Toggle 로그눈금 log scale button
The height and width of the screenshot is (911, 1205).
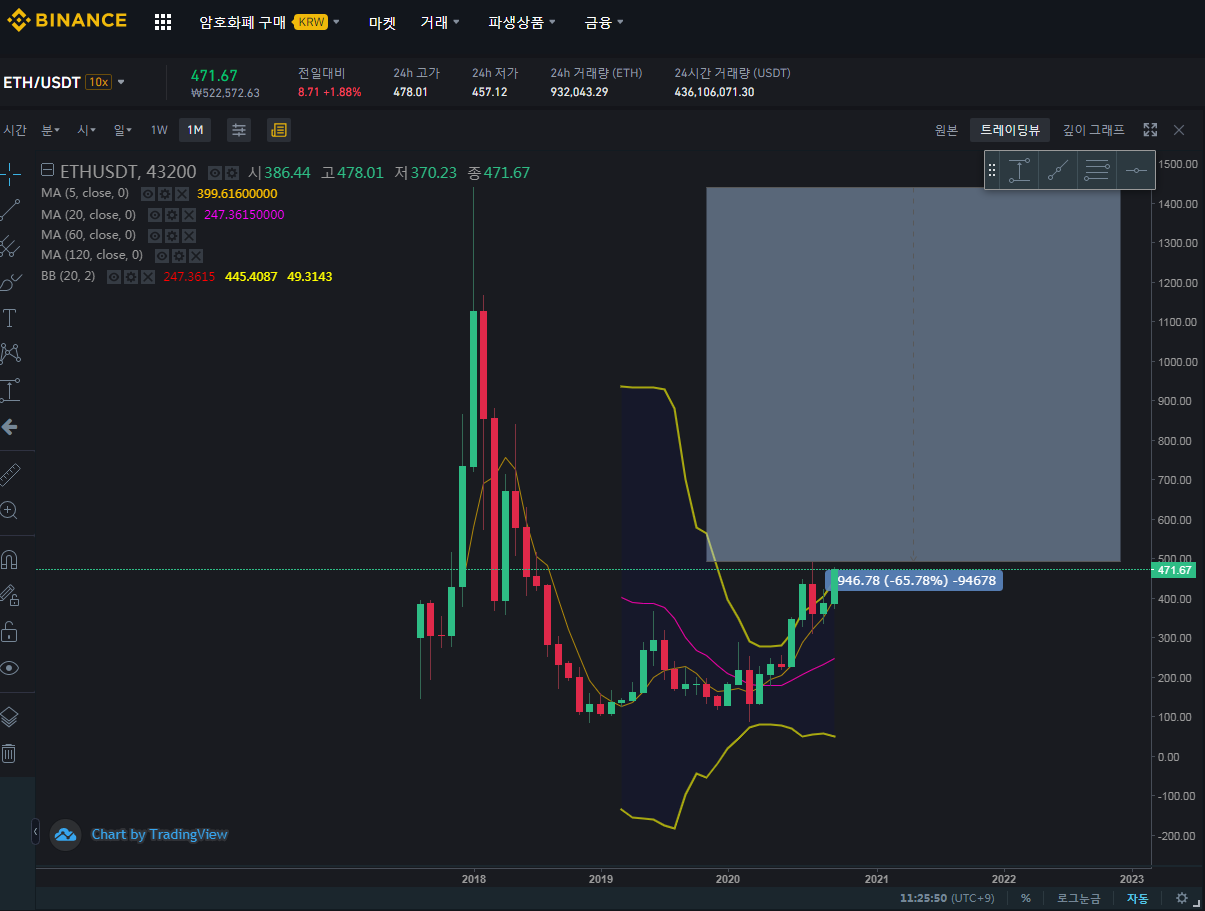[x=1079, y=898]
